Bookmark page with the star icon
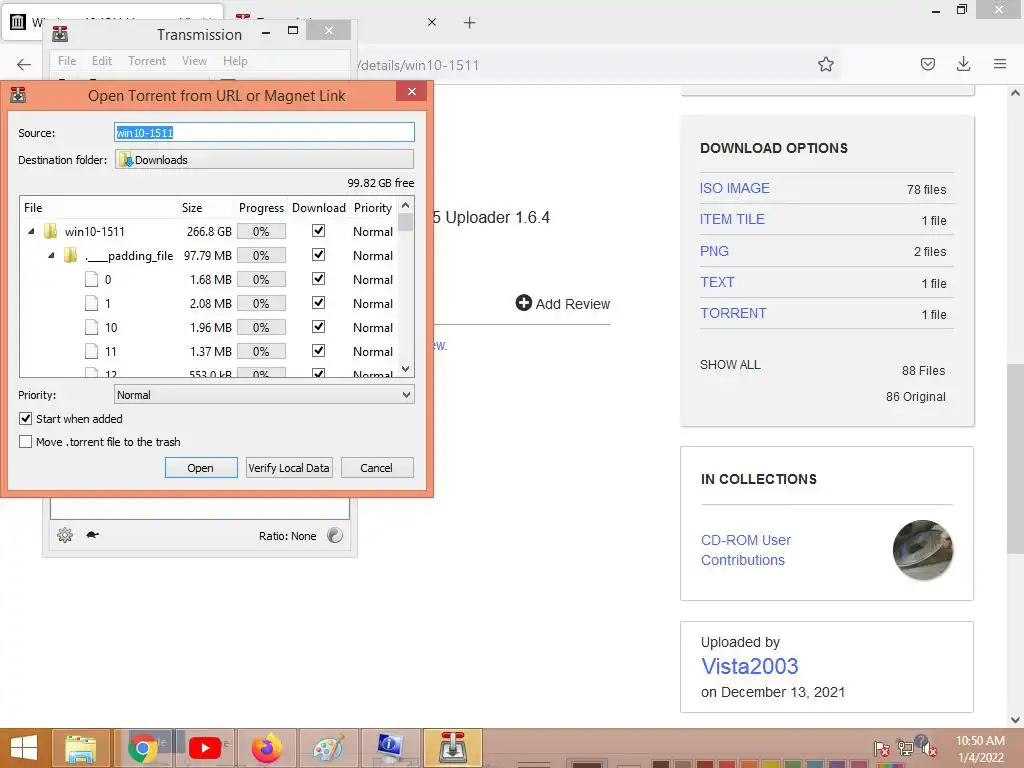The height and width of the screenshot is (768, 1024). point(825,64)
